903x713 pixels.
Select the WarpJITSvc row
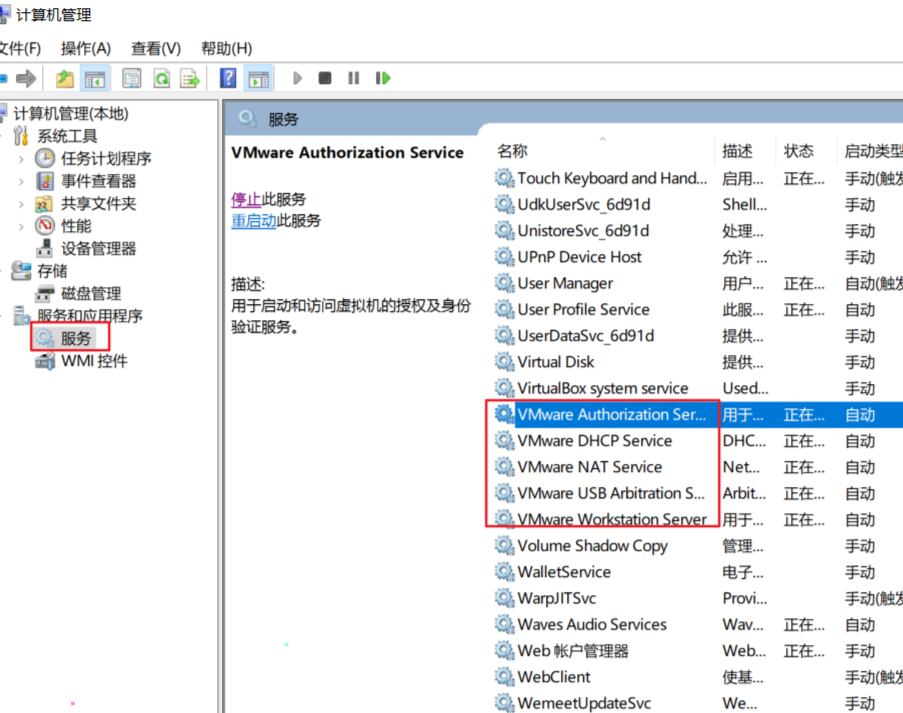tap(698, 598)
